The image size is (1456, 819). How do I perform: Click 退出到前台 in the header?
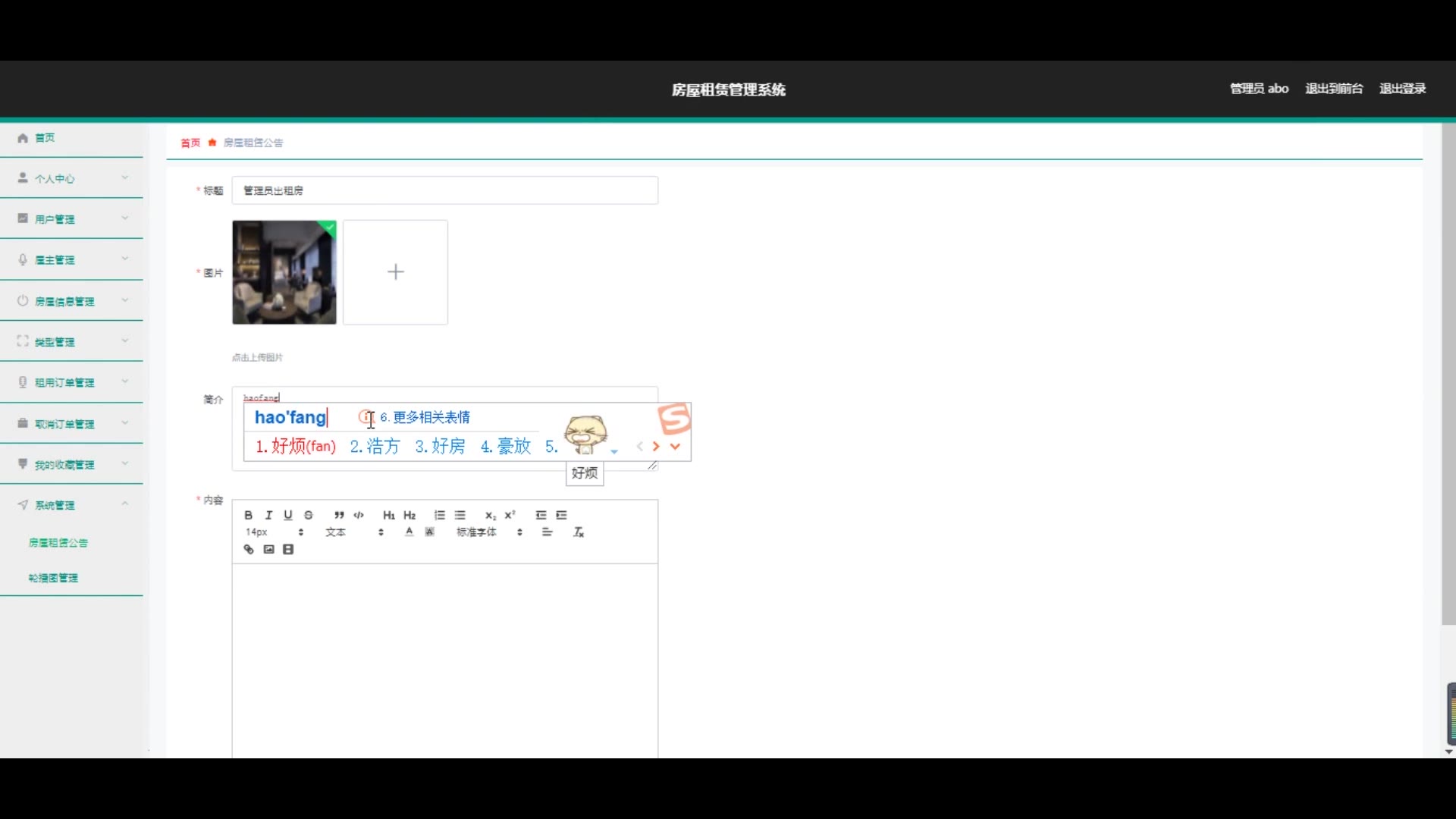1334,89
